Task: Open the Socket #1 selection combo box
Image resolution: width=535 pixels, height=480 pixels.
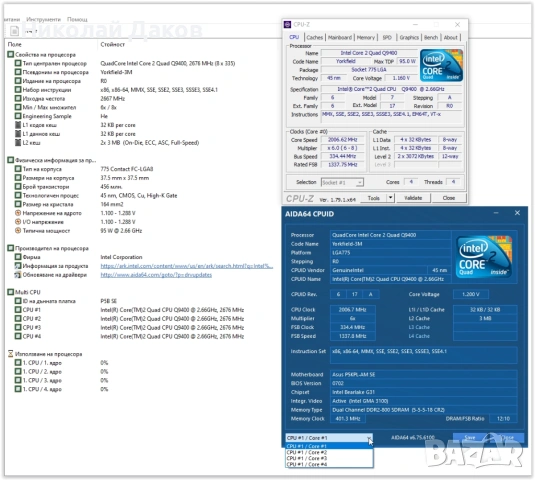Action: 342,183
